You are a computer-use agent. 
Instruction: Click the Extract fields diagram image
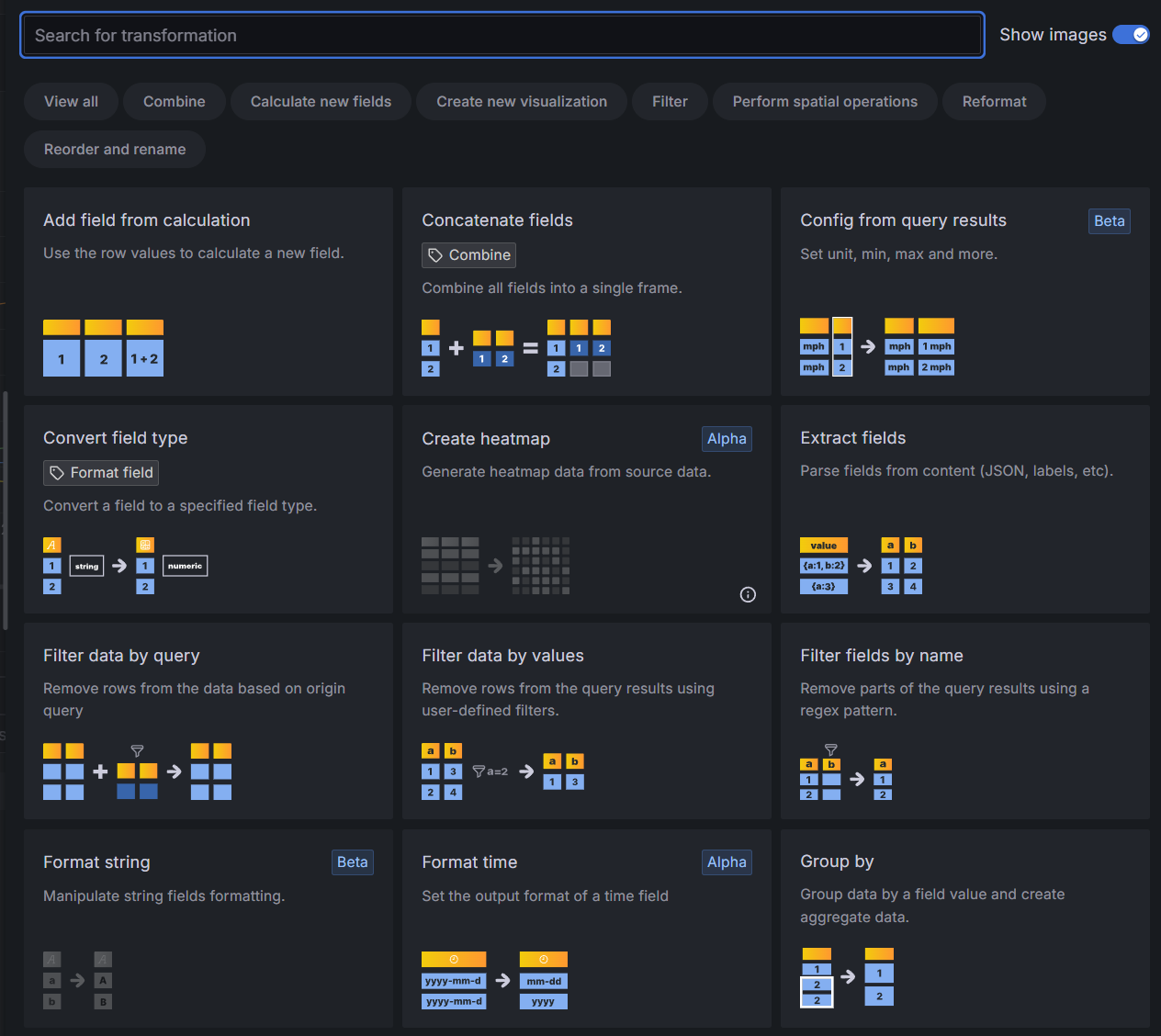click(861, 566)
